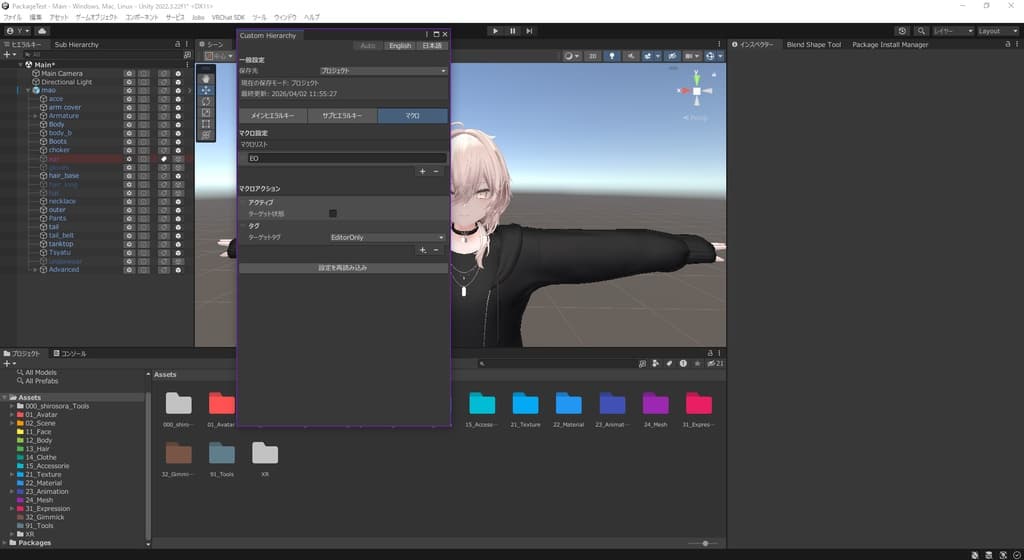Viewport: 1024px width, 560px height.
Task: Open the VRChat SDK menu
Action: 228,17
